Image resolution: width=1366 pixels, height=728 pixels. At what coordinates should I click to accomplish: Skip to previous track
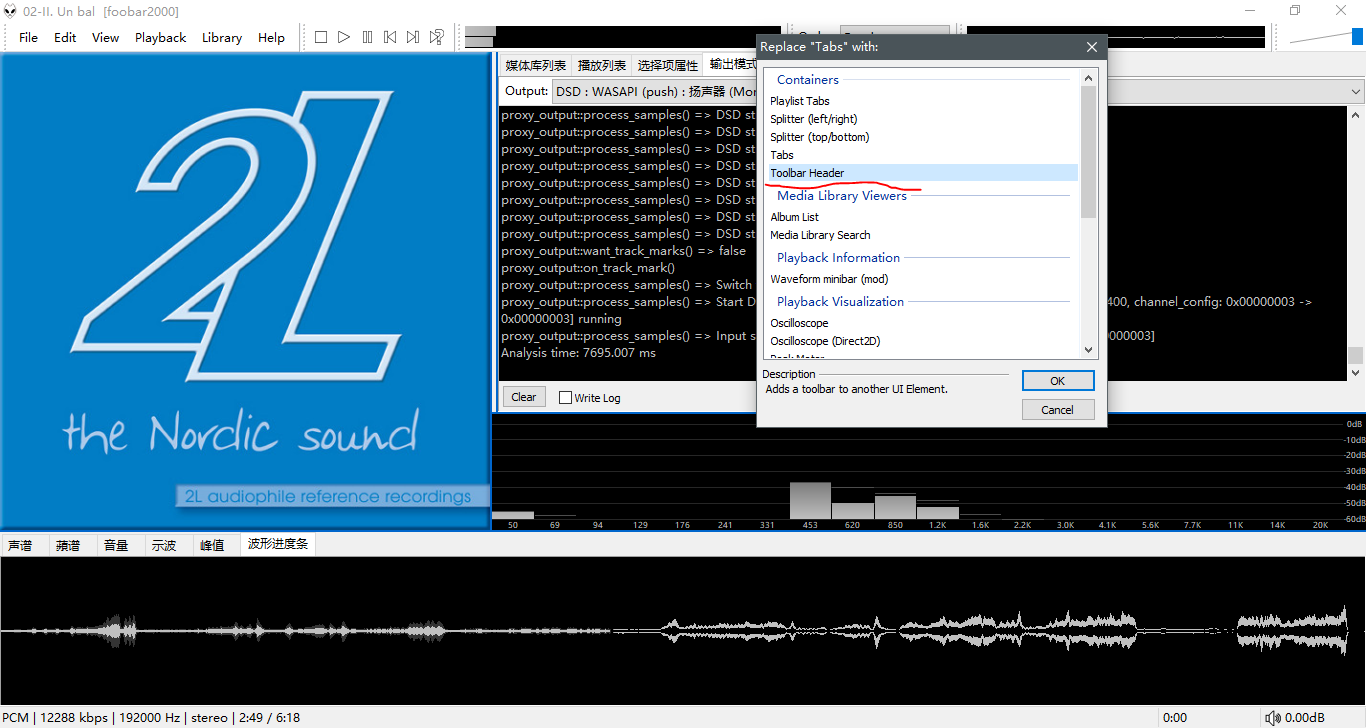coord(390,37)
